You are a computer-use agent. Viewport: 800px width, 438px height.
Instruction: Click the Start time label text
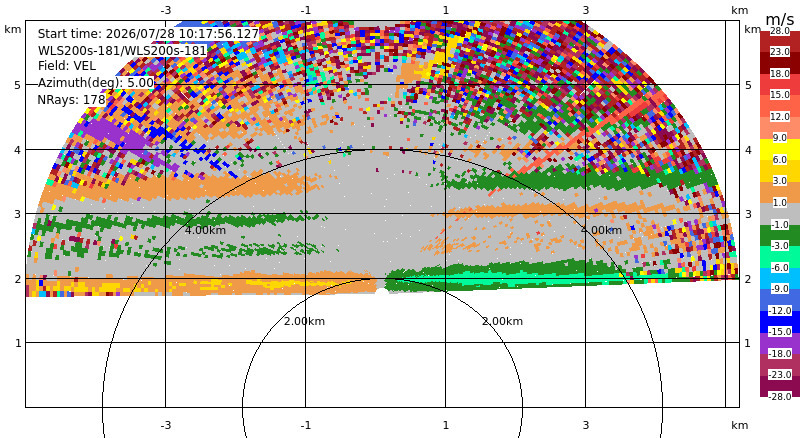148,34
